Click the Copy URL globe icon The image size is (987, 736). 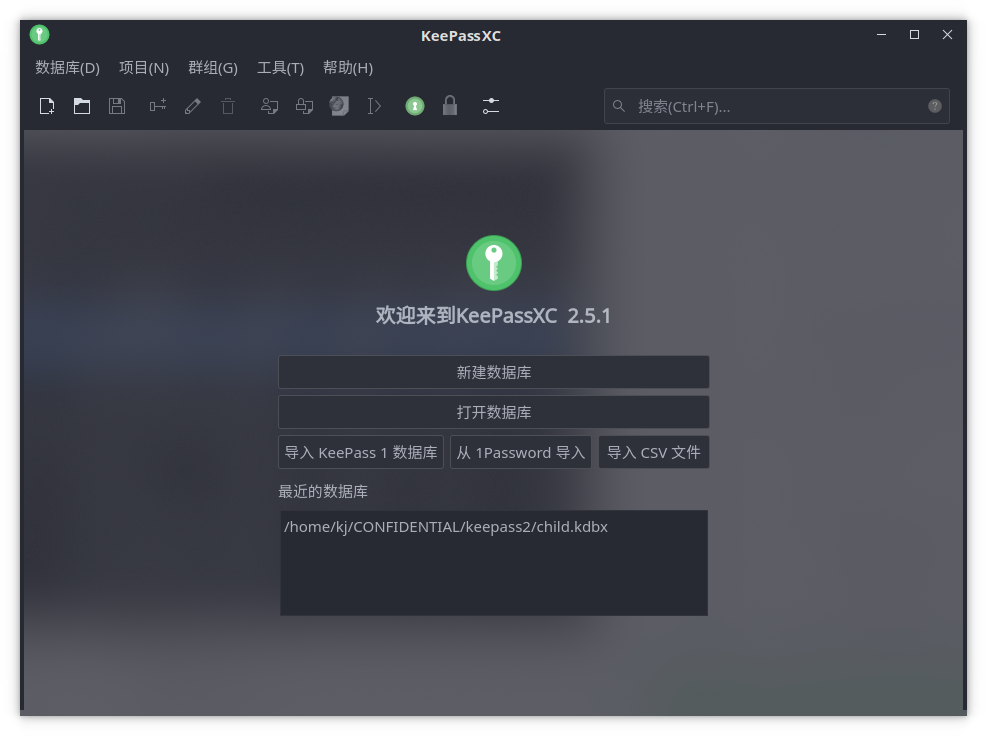pos(339,106)
